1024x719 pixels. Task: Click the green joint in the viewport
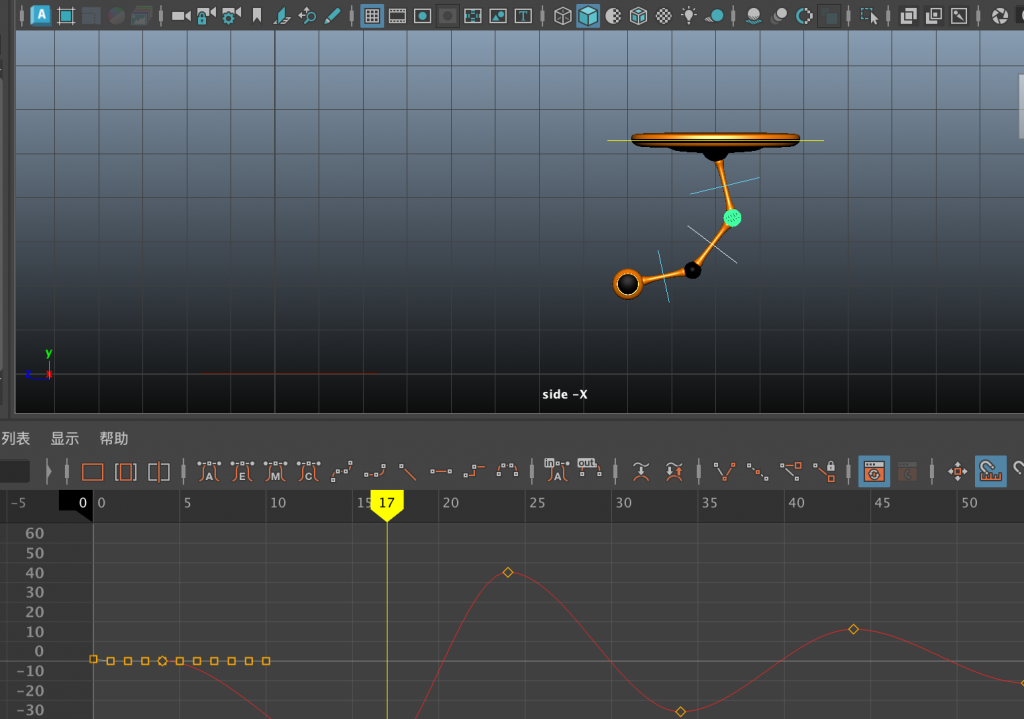(732, 217)
